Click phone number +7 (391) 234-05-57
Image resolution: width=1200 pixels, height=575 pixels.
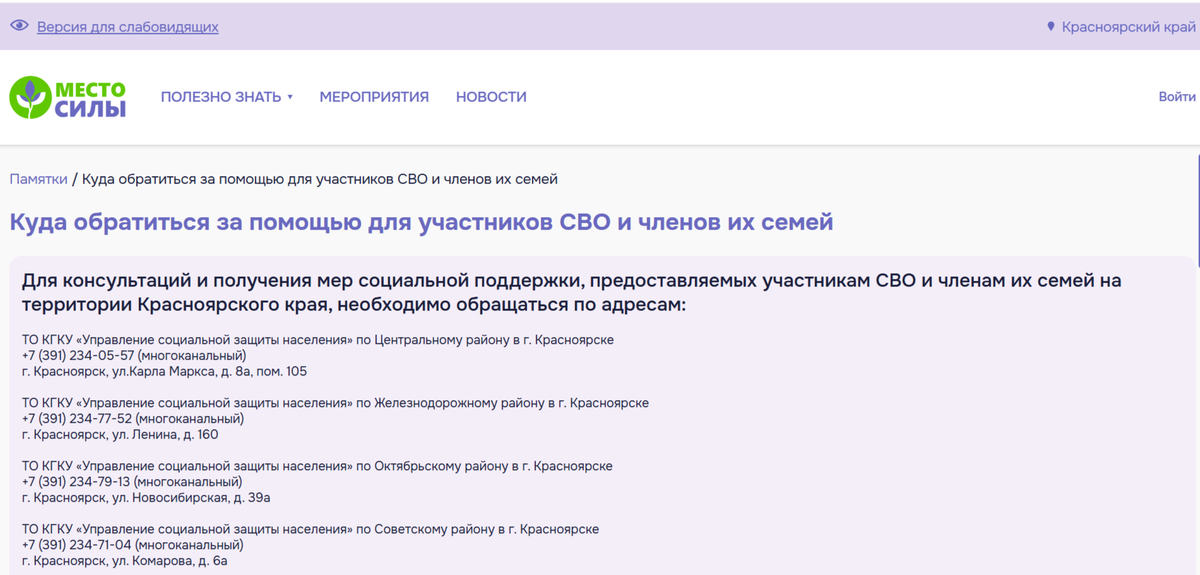(x=78, y=356)
